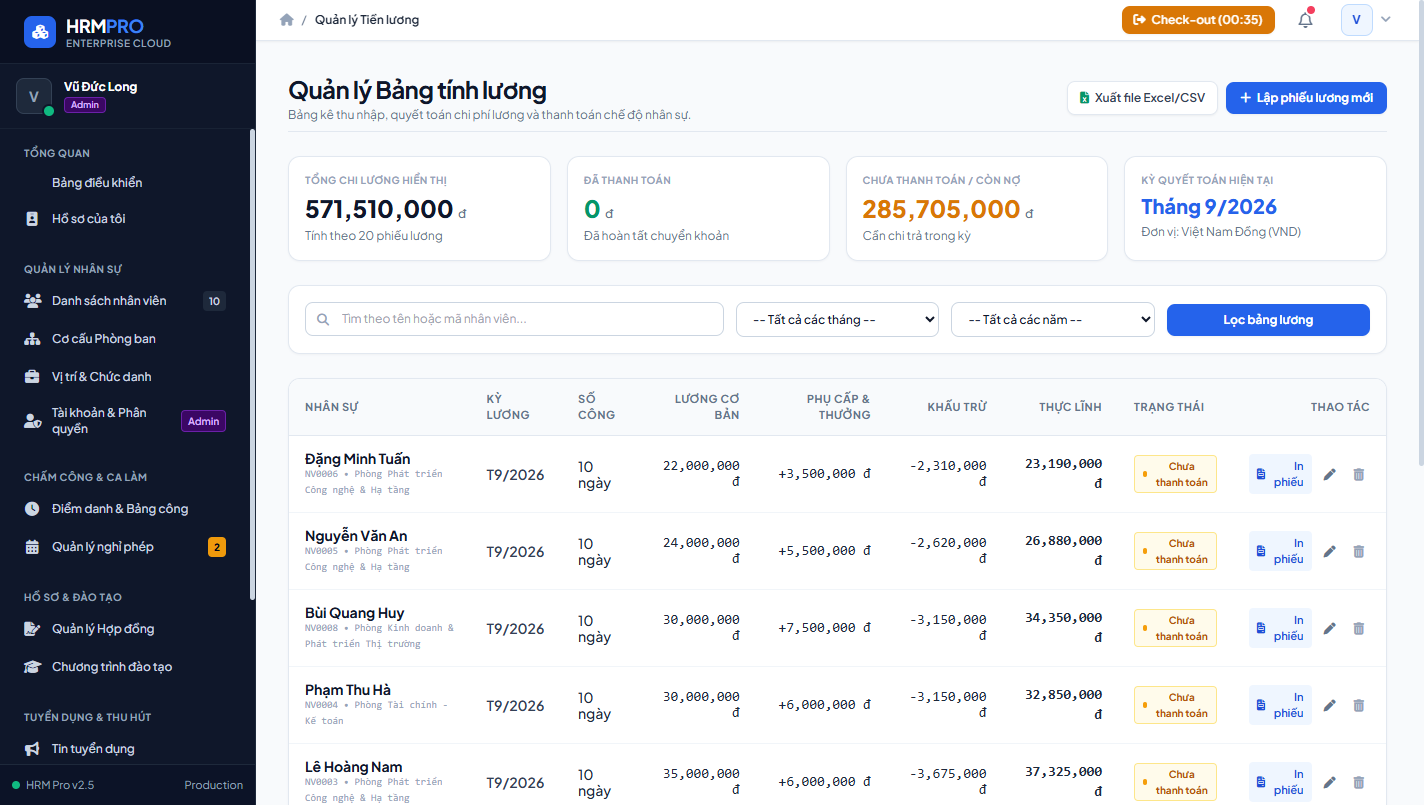This screenshot has width=1424, height=805.
Task: Click Phạm Thu Hà's 'Chưa thanh toán' status badge
Action: (x=1175, y=705)
